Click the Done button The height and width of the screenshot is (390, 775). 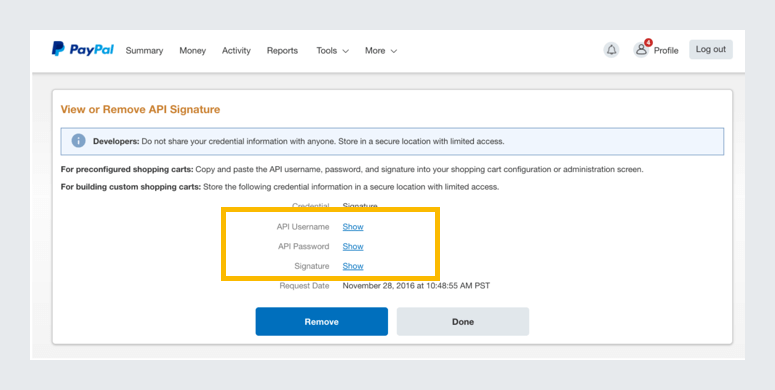[463, 322]
